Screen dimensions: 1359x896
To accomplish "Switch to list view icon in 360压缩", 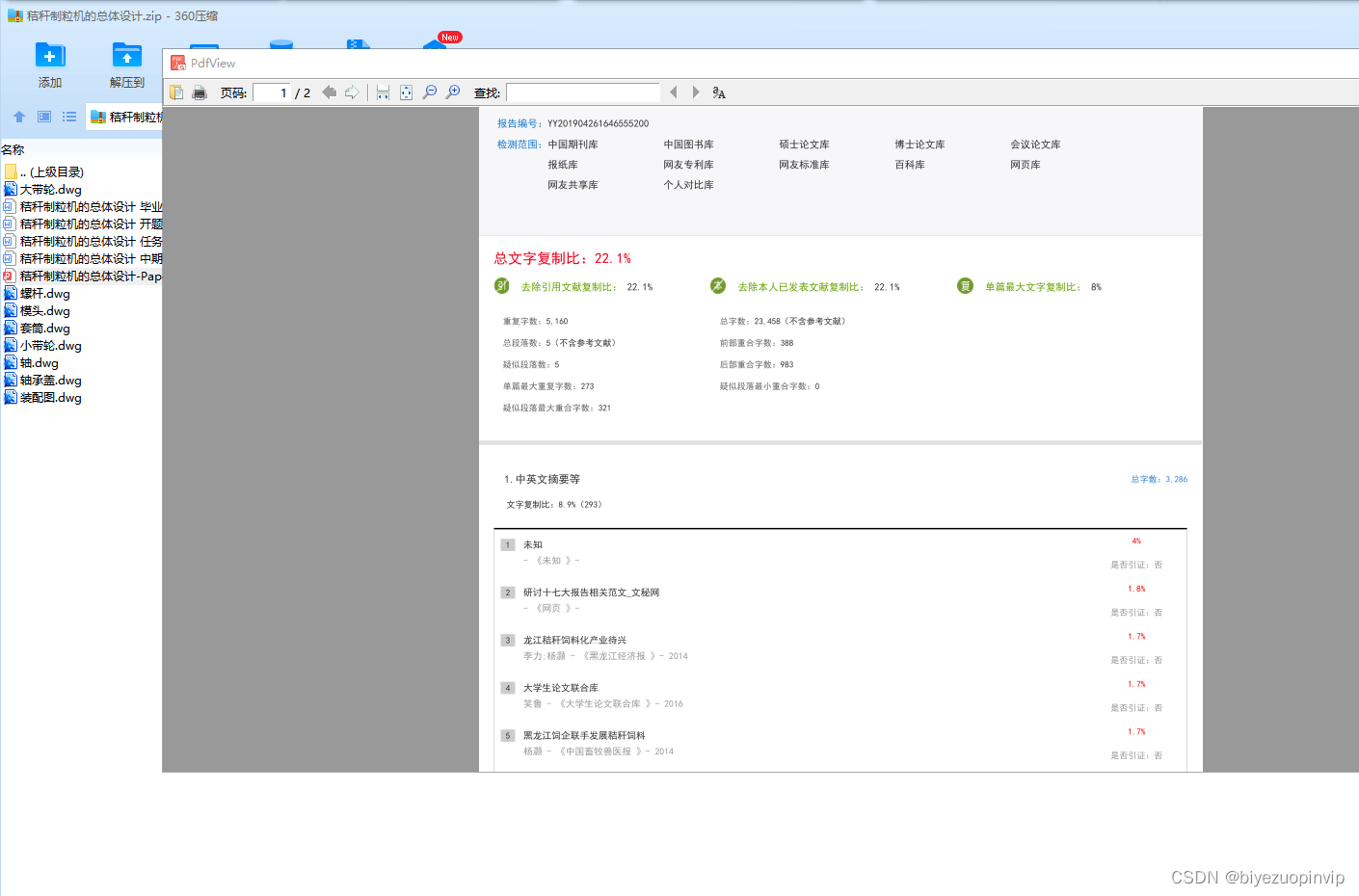I will click(x=69, y=117).
